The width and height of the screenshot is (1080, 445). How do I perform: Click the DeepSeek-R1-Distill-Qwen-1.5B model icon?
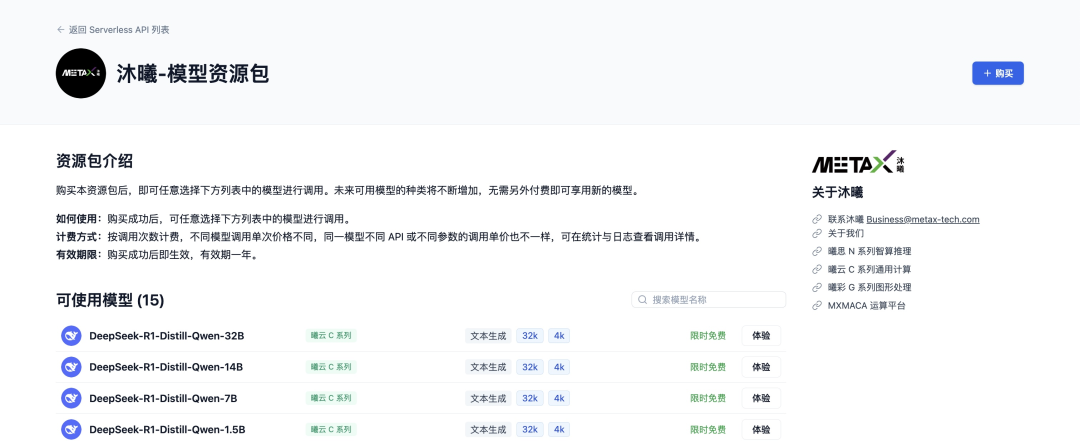click(72, 430)
